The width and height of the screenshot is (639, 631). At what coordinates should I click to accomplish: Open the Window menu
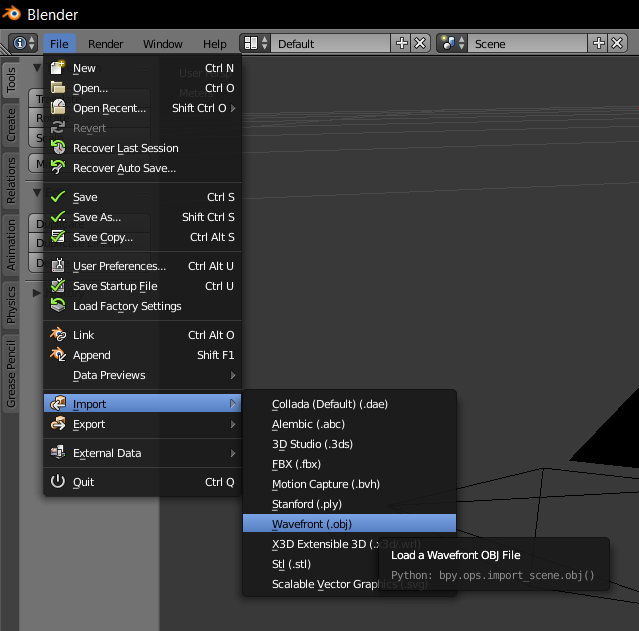click(163, 44)
